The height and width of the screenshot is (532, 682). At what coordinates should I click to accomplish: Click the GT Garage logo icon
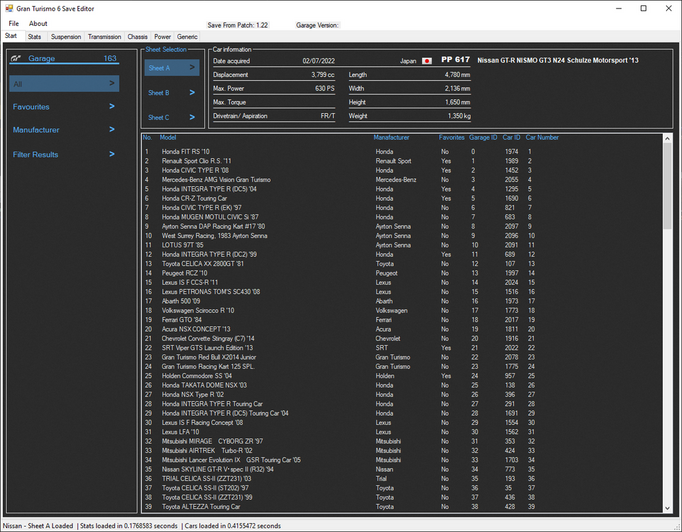click(x=16, y=58)
